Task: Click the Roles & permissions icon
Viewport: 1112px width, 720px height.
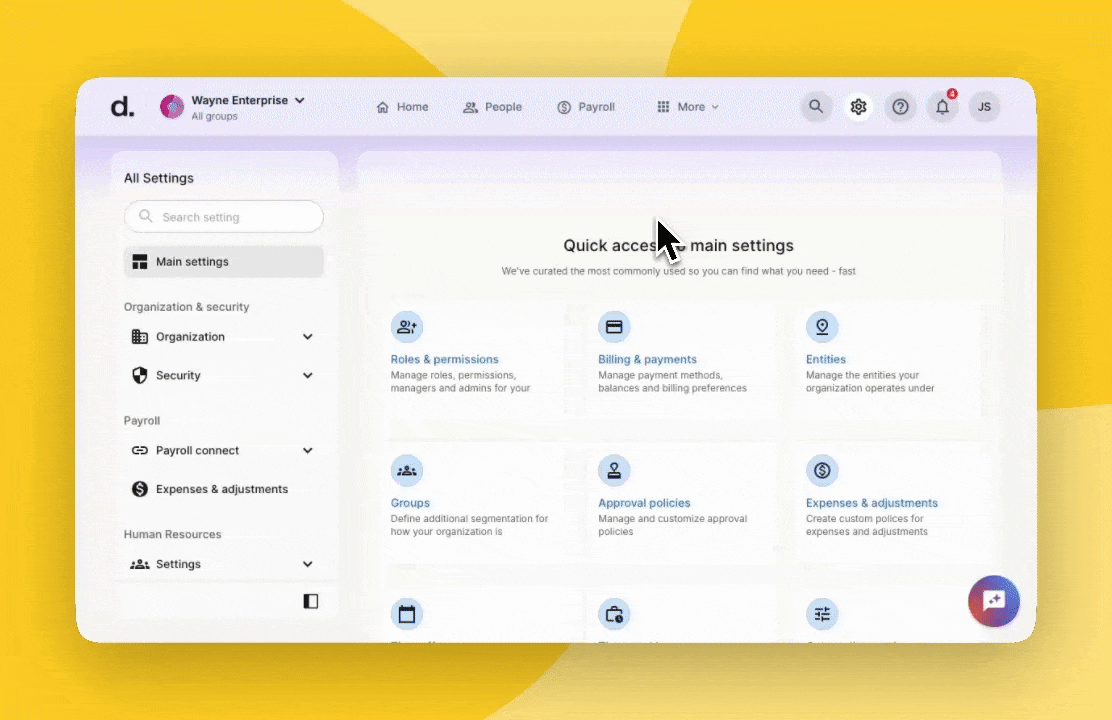Action: click(406, 327)
